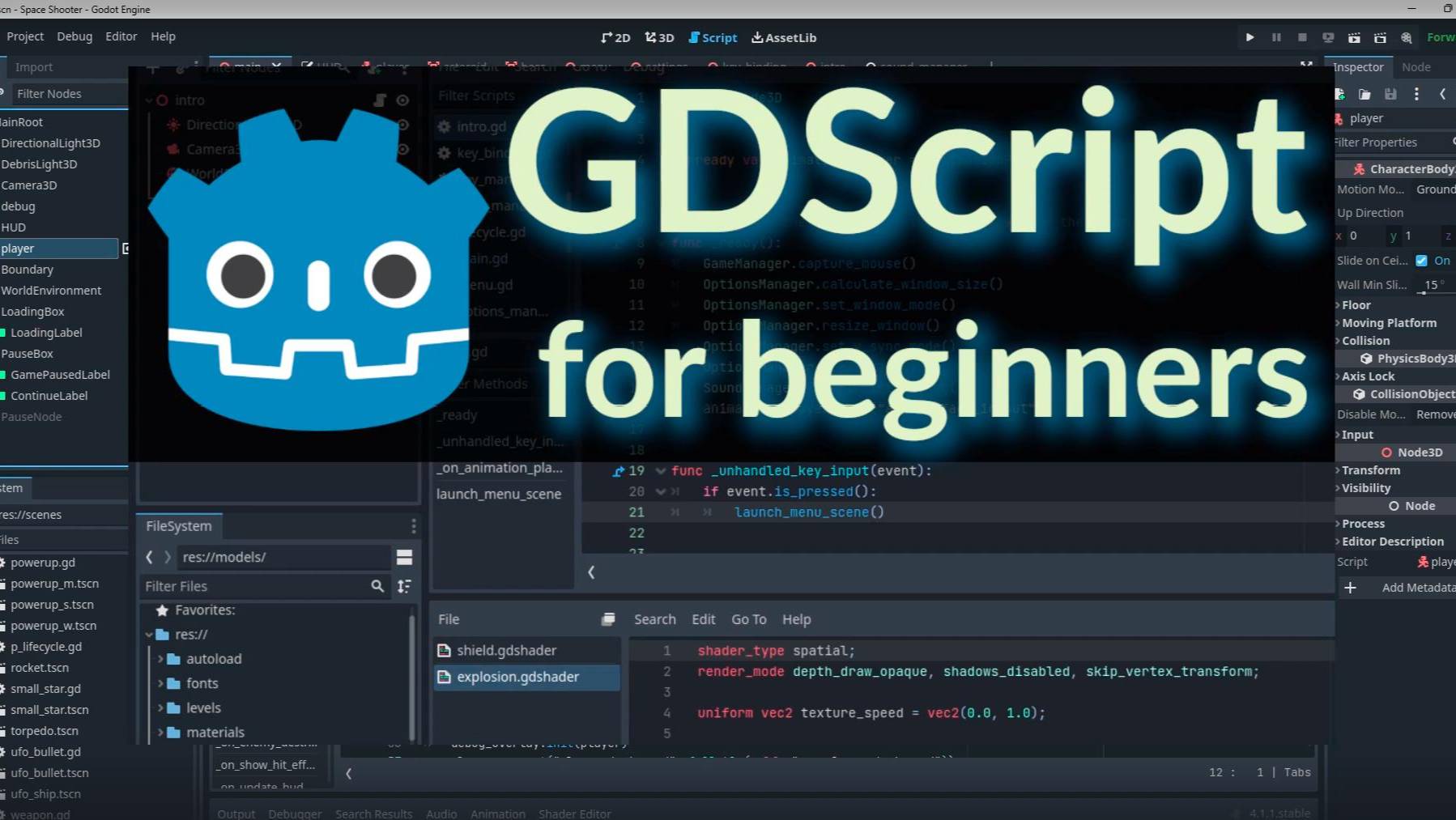Adjust the Wall Min Slide Angle value

tap(1432, 284)
